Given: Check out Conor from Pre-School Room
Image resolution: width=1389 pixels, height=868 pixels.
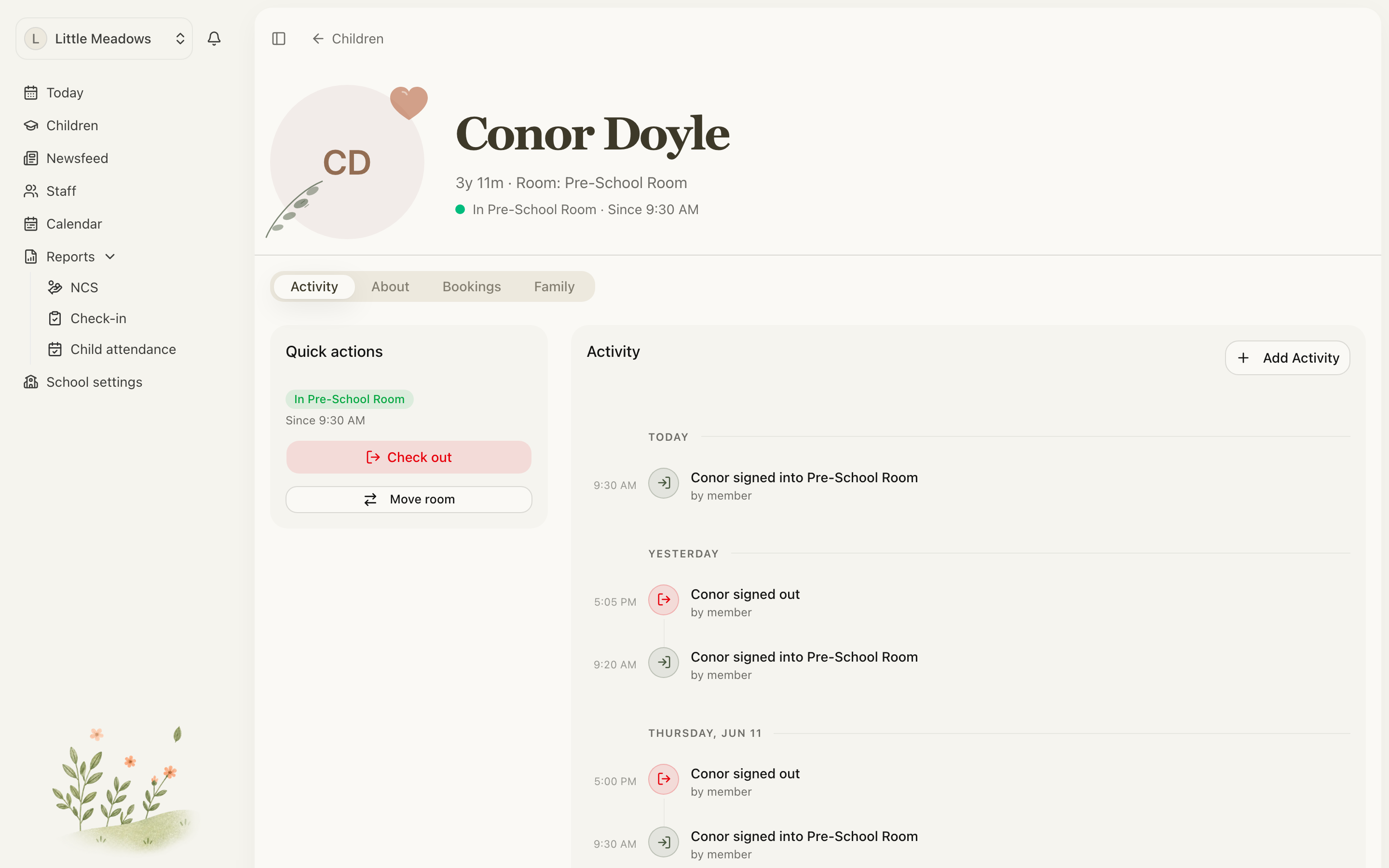Looking at the screenshot, I should pyautogui.click(x=409, y=457).
